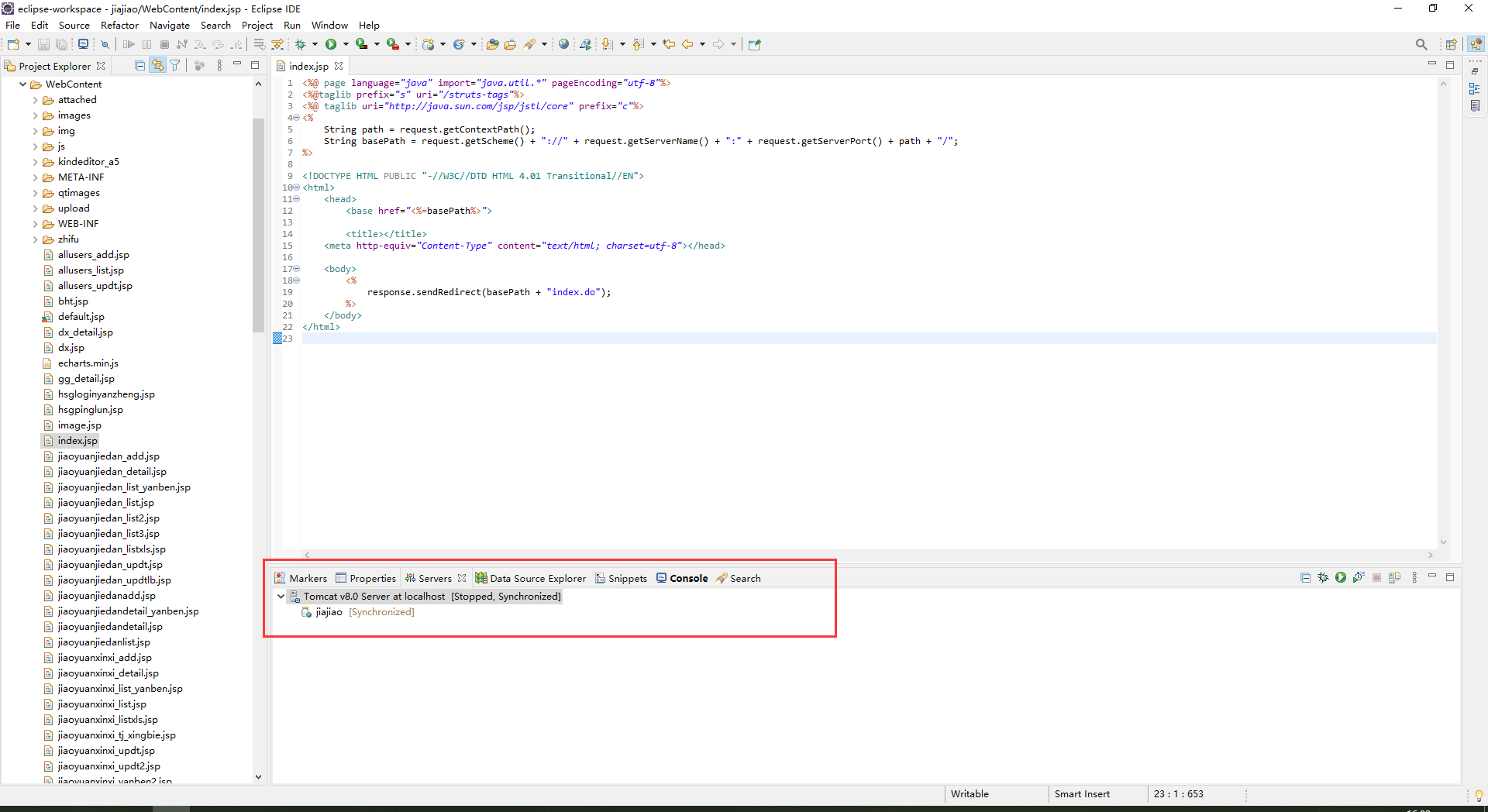
Task: Navigate Back with the yellow left arrow
Action: click(687, 44)
